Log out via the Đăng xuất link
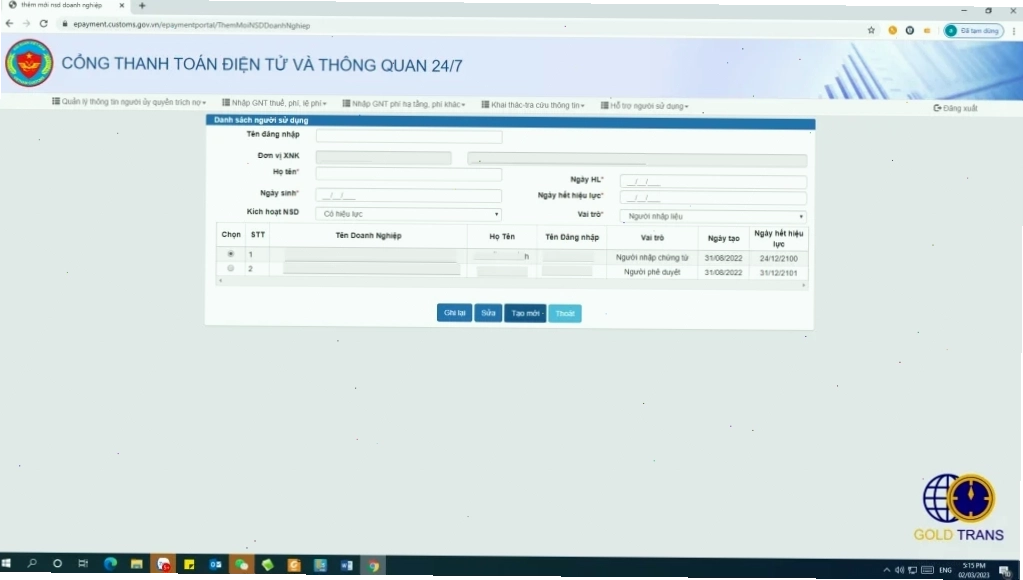The width and height of the screenshot is (1023, 580). click(x=955, y=108)
